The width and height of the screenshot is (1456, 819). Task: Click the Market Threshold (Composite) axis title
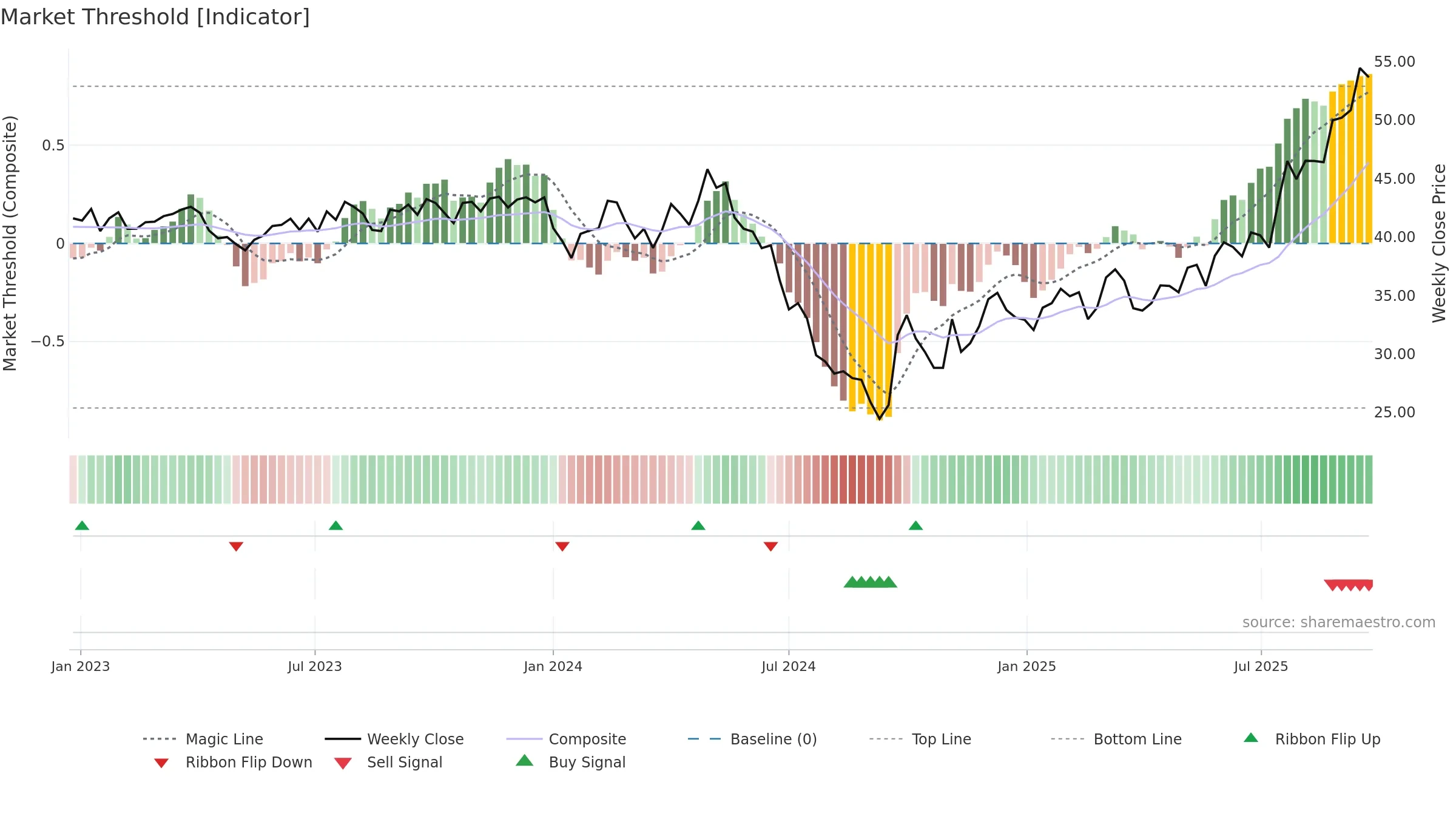click(x=10, y=243)
